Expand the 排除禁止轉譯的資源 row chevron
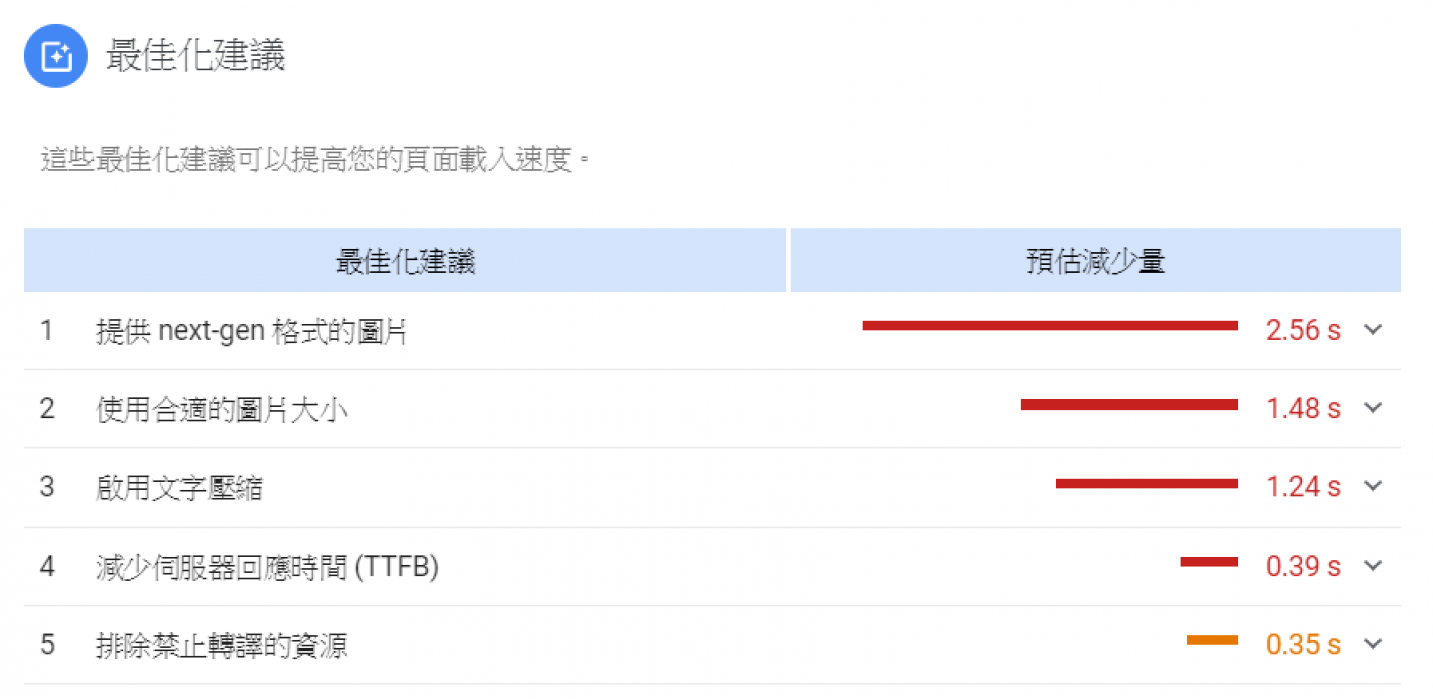The height and width of the screenshot is (700, 1433). (x=1373, y=645)
